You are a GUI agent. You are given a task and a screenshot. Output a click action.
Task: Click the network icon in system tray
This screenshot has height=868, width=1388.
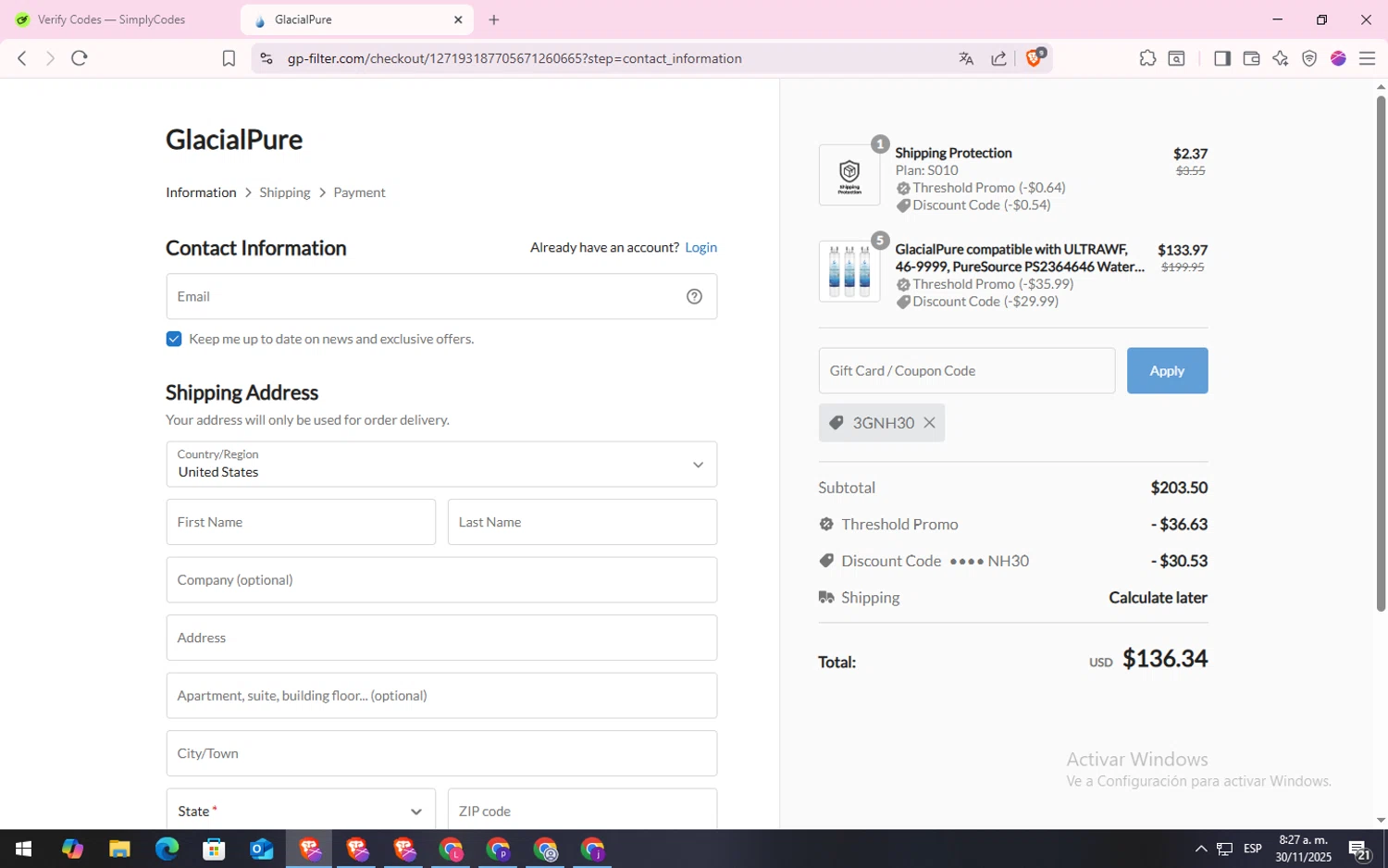click(1224, 849)
